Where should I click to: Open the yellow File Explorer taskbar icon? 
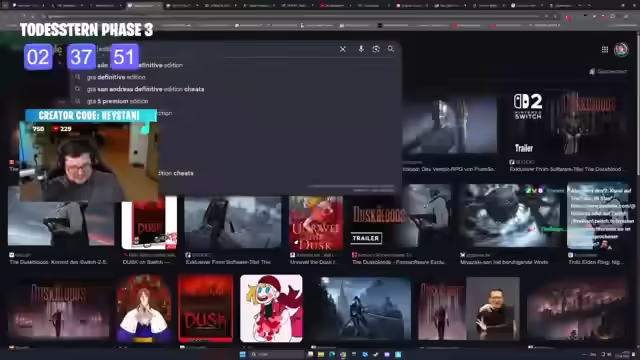tap(321, 354)
